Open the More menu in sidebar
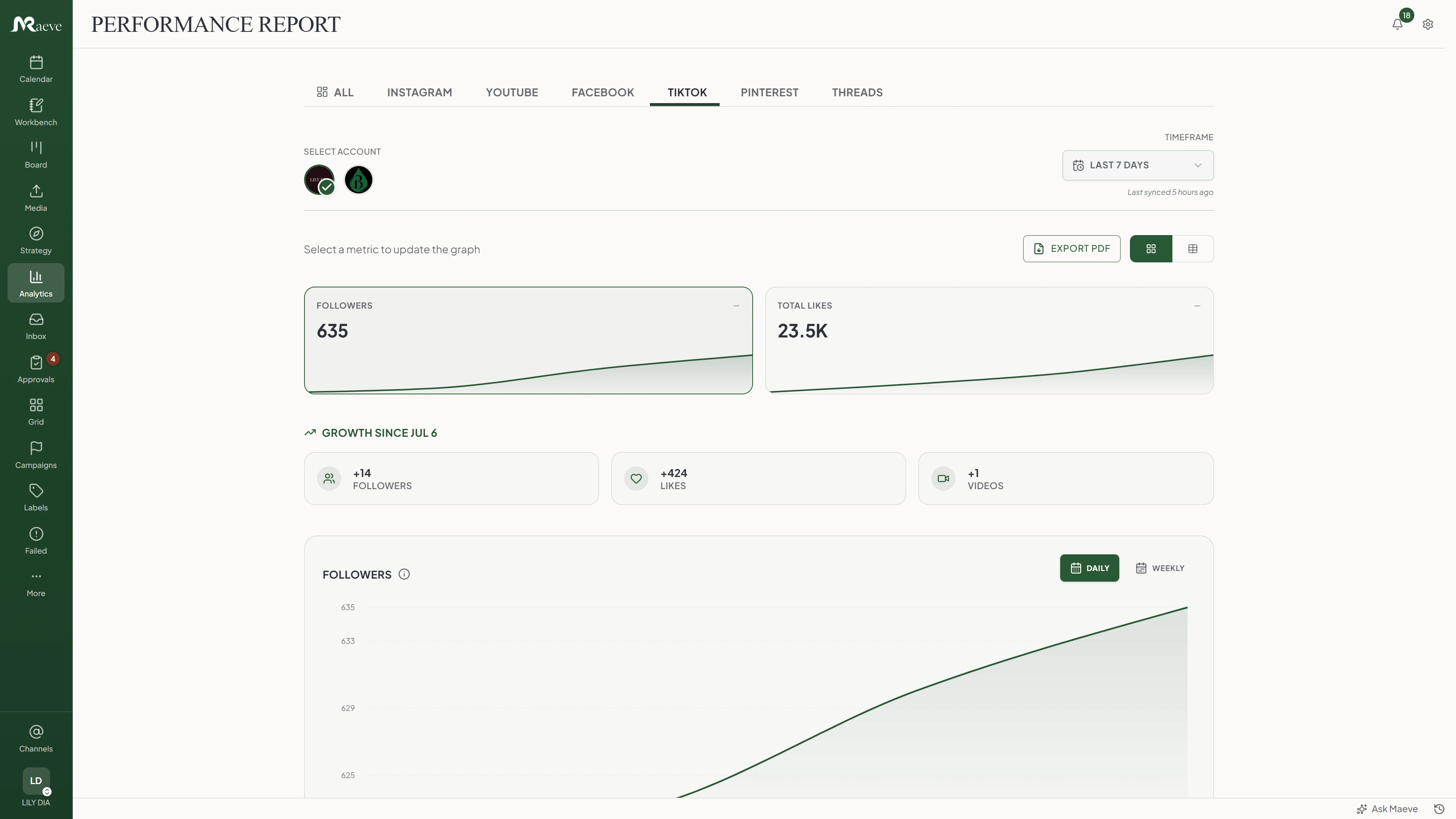 pos(36,584)
